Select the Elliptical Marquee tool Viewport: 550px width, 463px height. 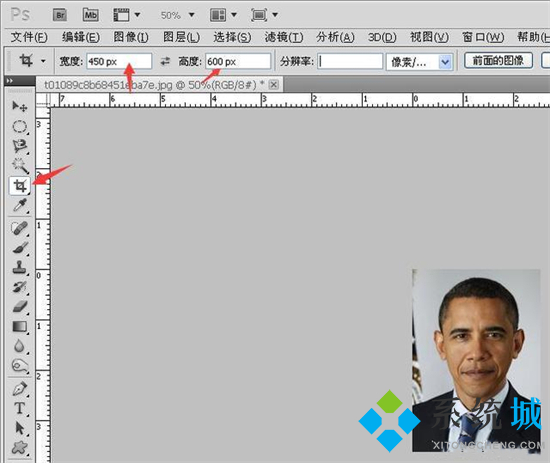[20, 127]
